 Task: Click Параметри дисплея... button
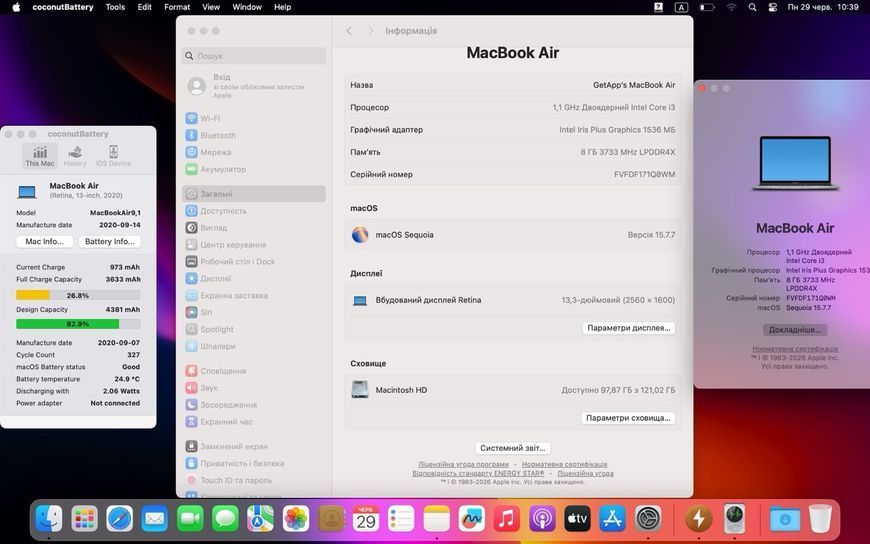tap(629, 328)
